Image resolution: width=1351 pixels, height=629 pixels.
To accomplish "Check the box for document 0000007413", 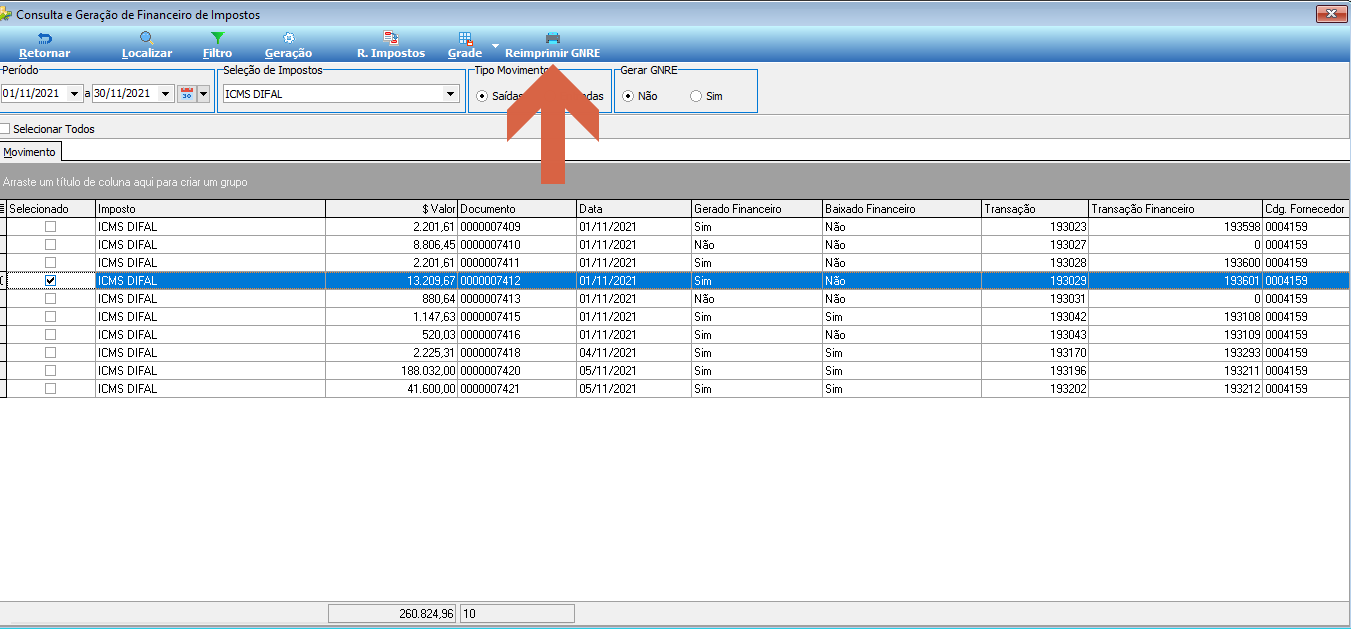I will tap(50, 299).
